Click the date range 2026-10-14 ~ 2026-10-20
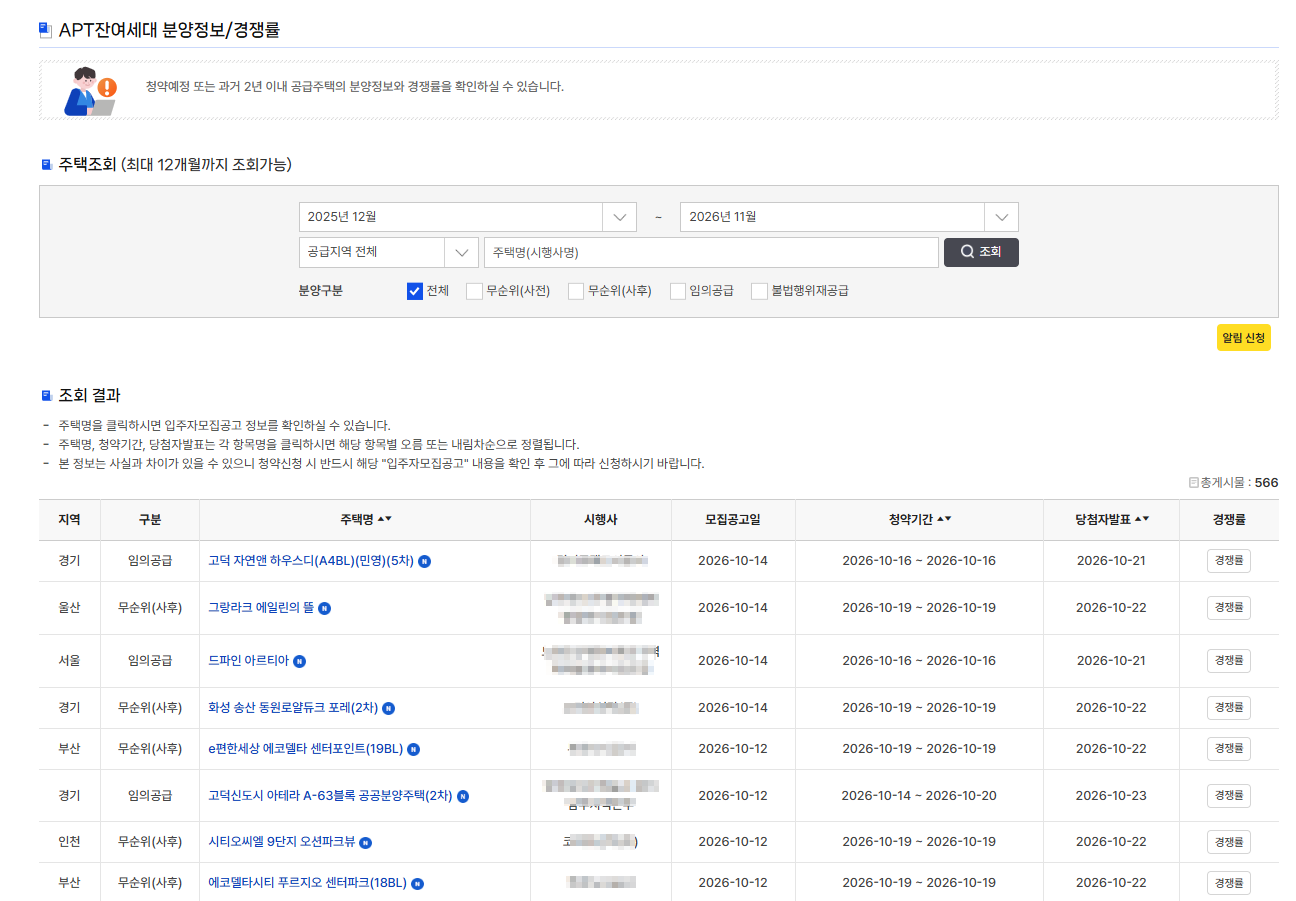 click(919, 796)
